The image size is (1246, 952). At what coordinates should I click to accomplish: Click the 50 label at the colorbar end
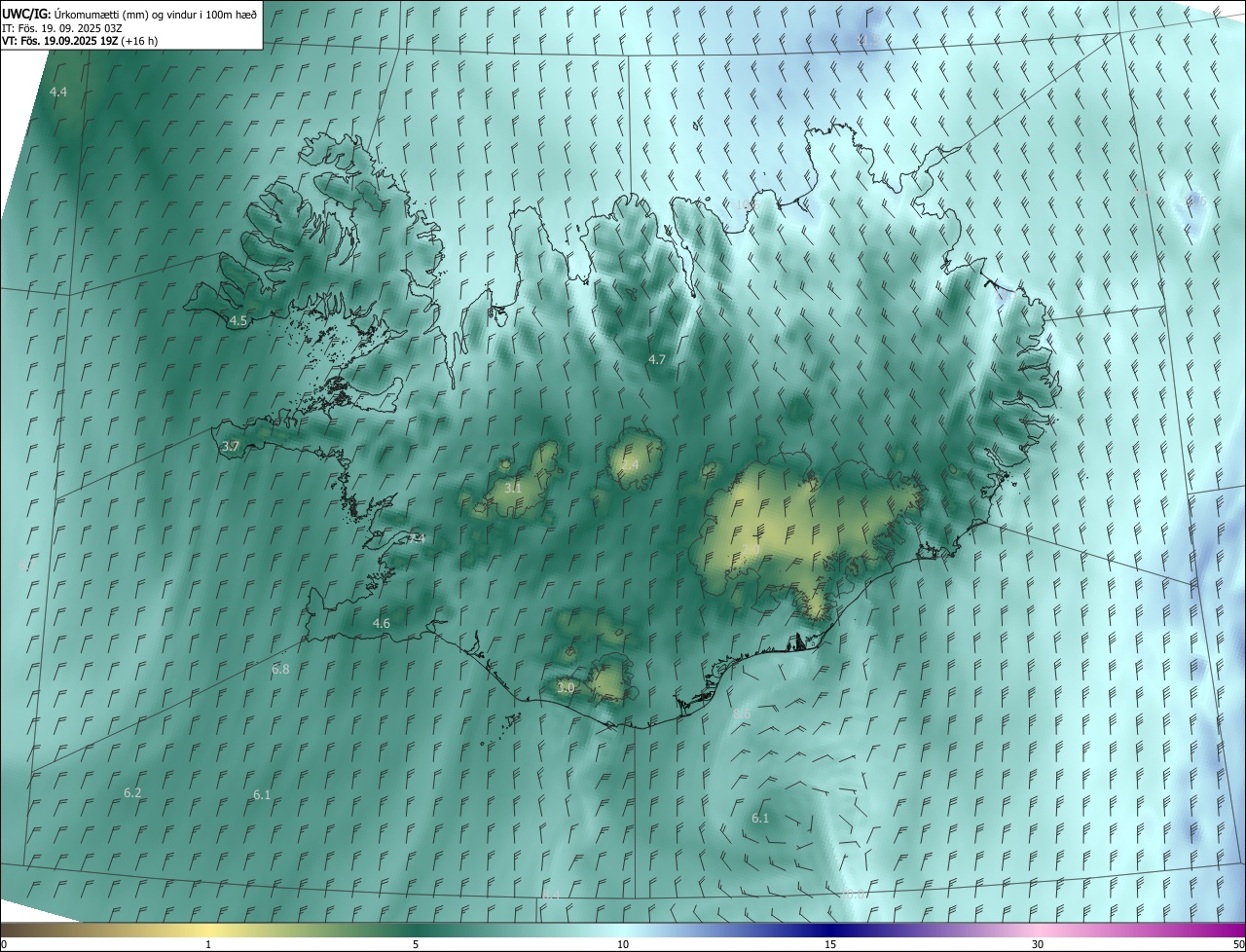pyautogui.click(x=1237, y=944)
